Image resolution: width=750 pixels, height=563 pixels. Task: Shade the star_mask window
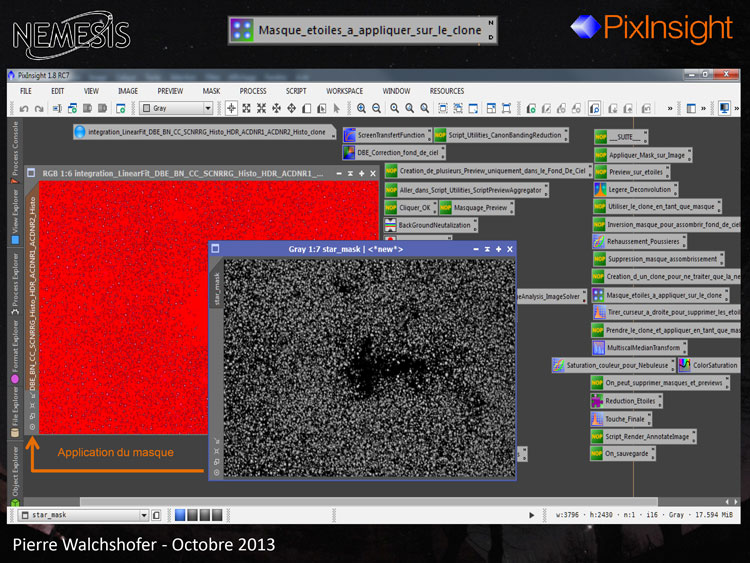point(487,249)
